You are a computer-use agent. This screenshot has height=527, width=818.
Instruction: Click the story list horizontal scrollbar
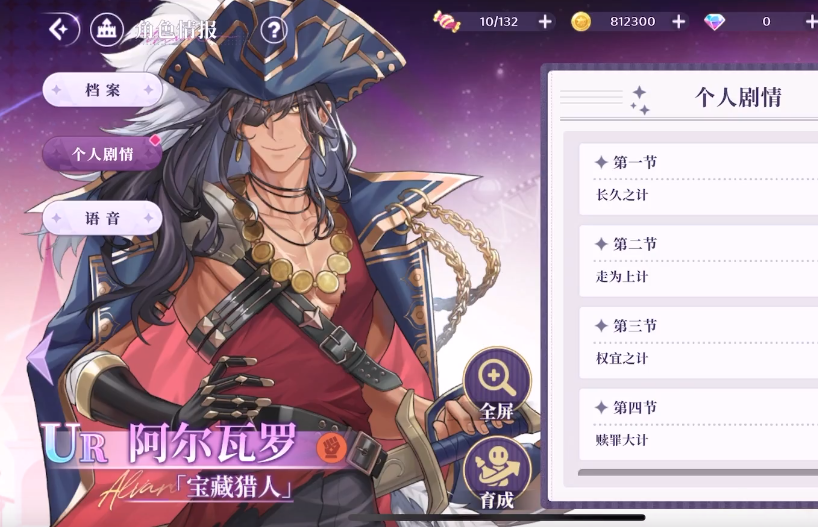[x=698, y=472]
